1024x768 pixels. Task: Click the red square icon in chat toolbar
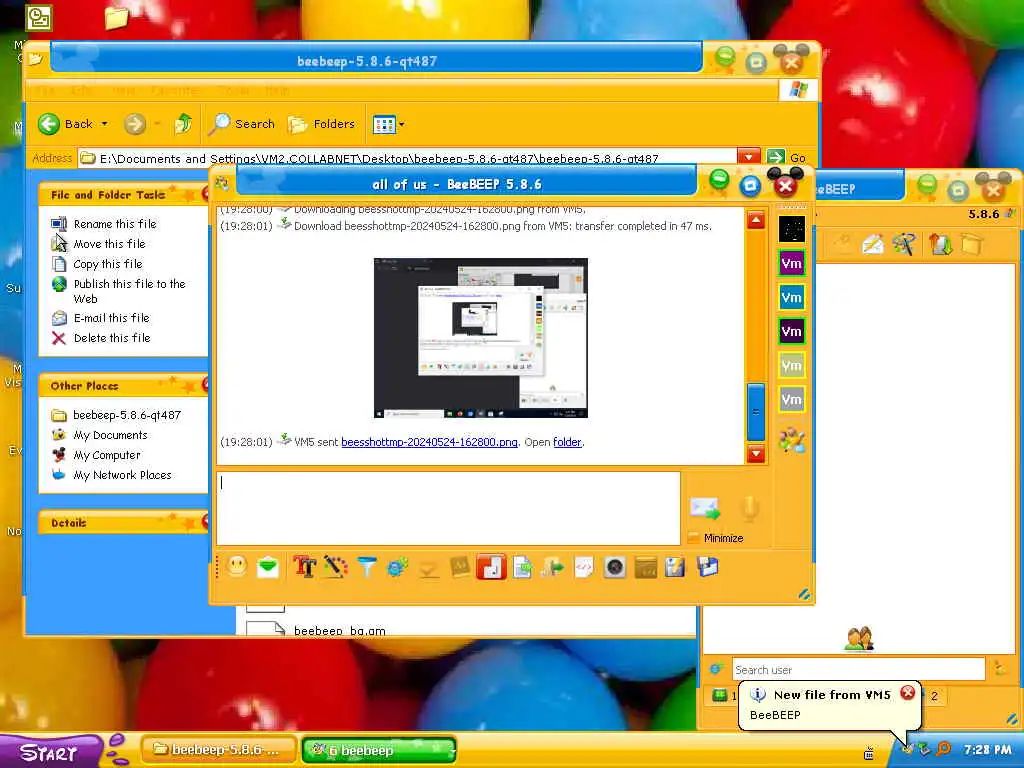tap(491, 567)
